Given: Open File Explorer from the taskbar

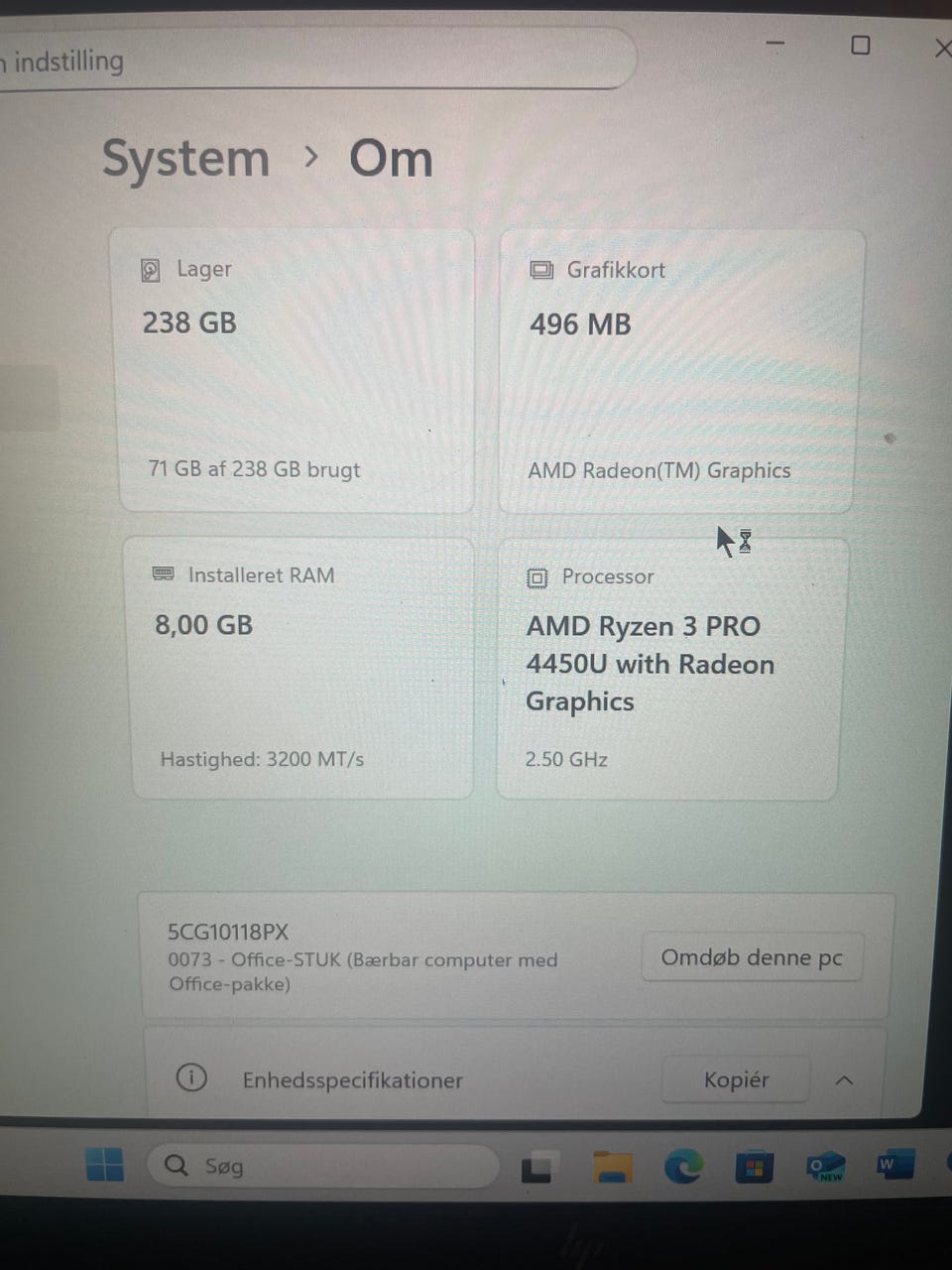Looking at the screenshot, I should [613, 1167].
